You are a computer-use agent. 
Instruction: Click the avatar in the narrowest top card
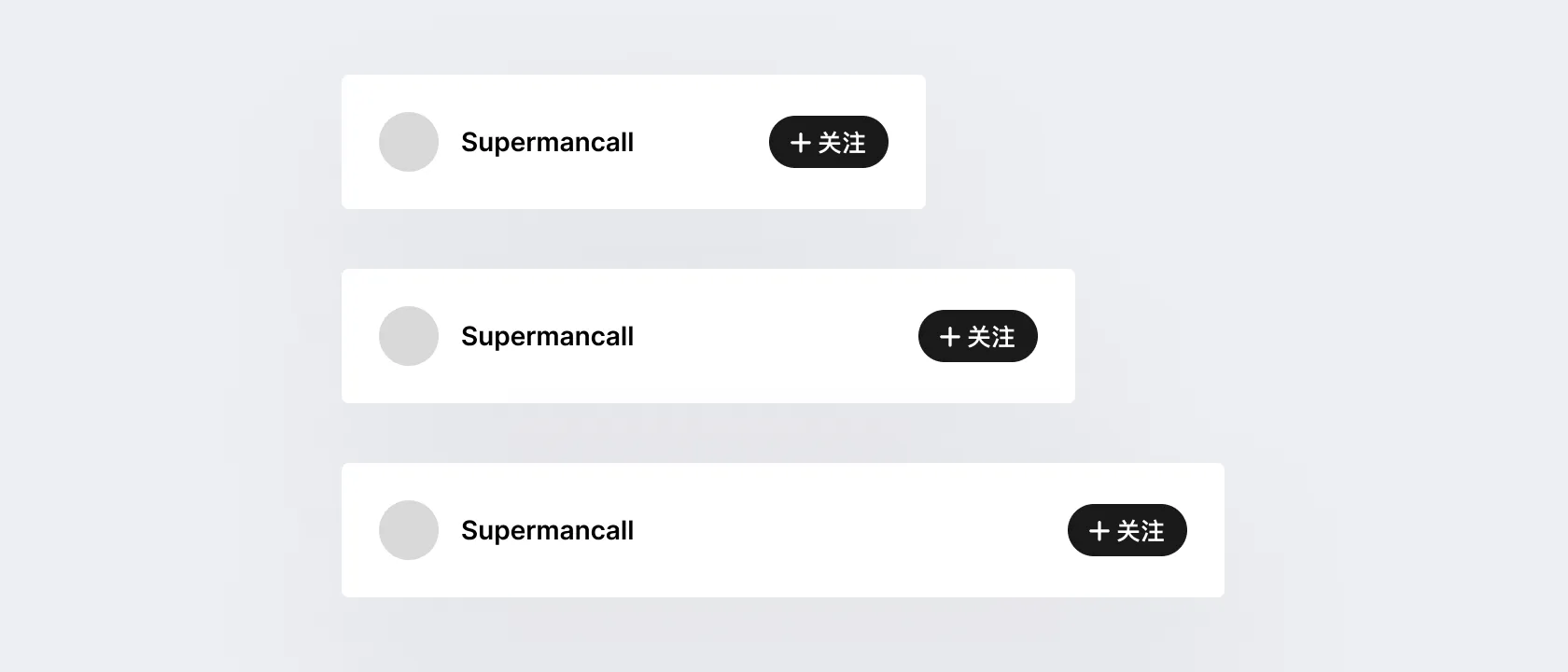409,142
